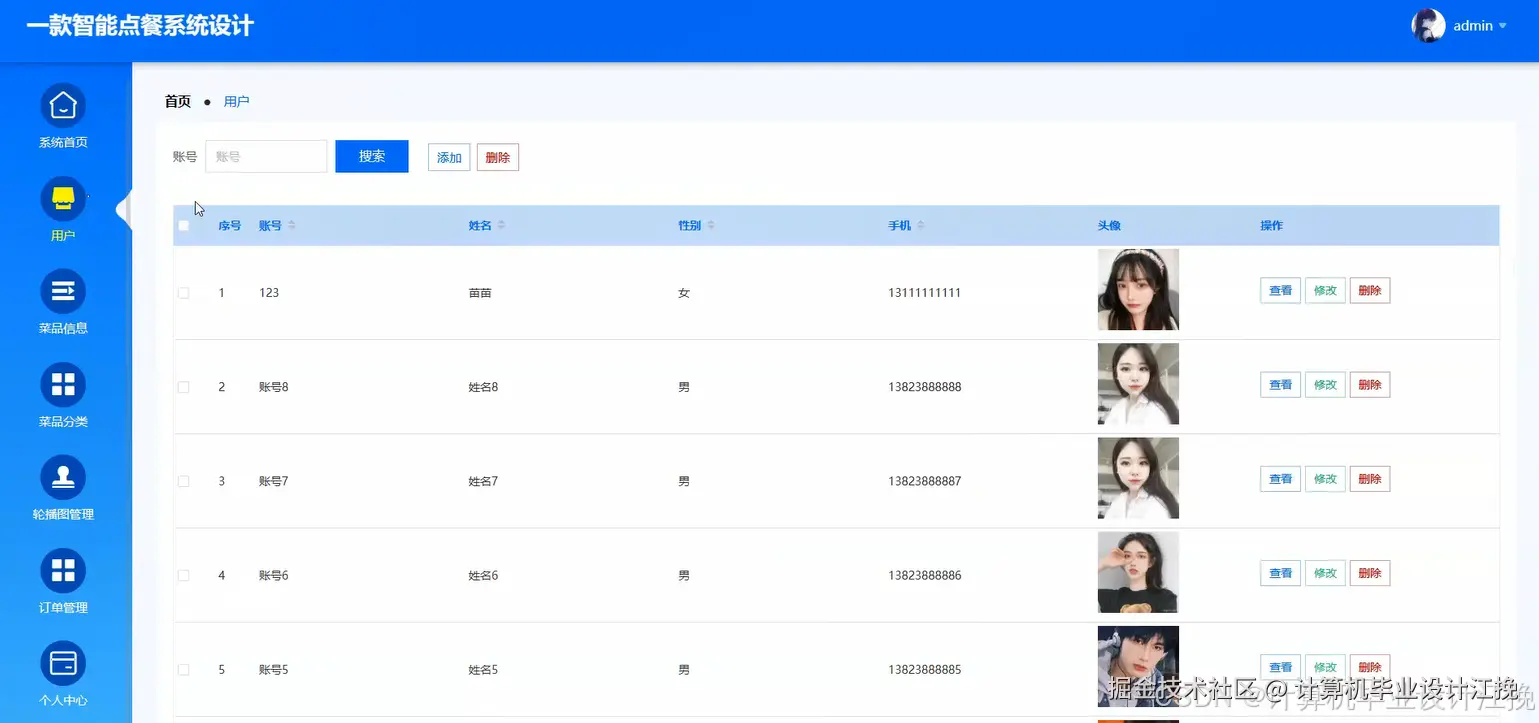
Task: Click the account cell 账号7
Action: pyautogui.click(x=273, y=481)
